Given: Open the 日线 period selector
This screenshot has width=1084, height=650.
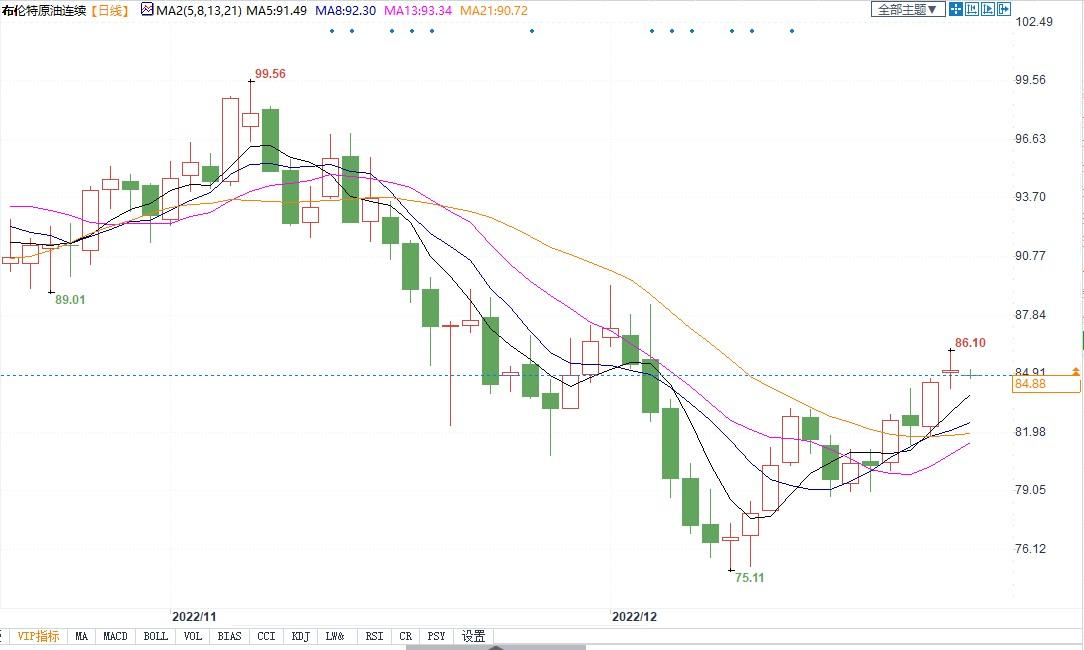Looking at the screenshot, I should (x=107, y=10).
